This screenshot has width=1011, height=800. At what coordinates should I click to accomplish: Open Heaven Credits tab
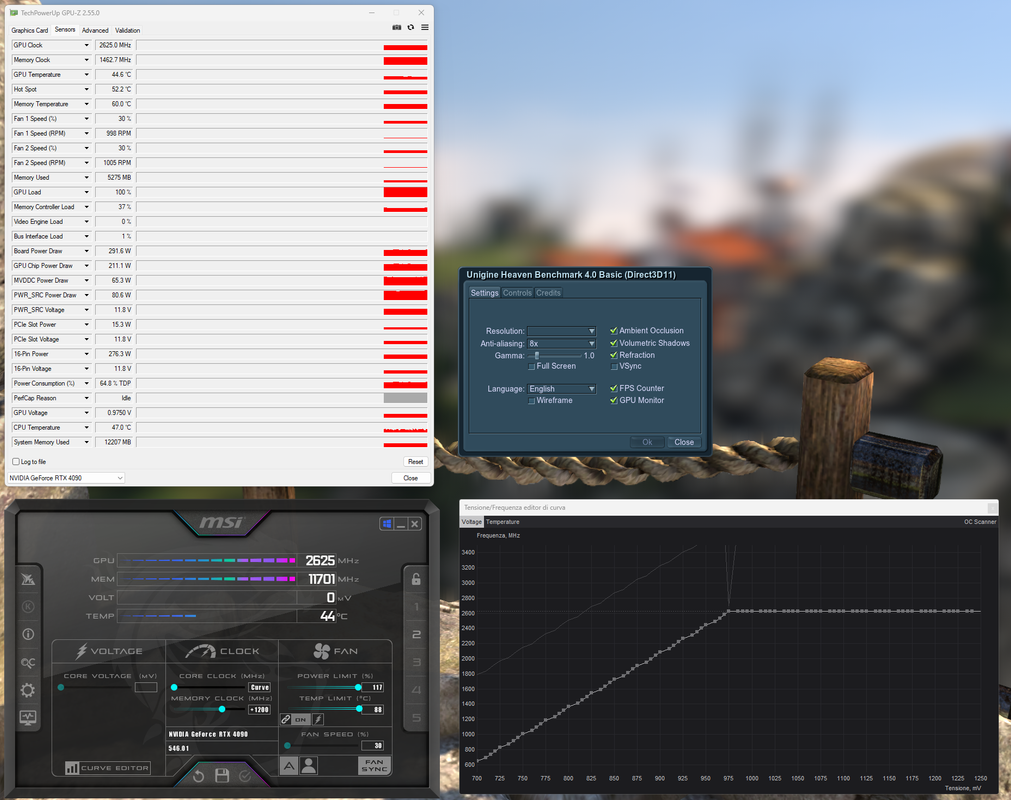tap(548, 293)
